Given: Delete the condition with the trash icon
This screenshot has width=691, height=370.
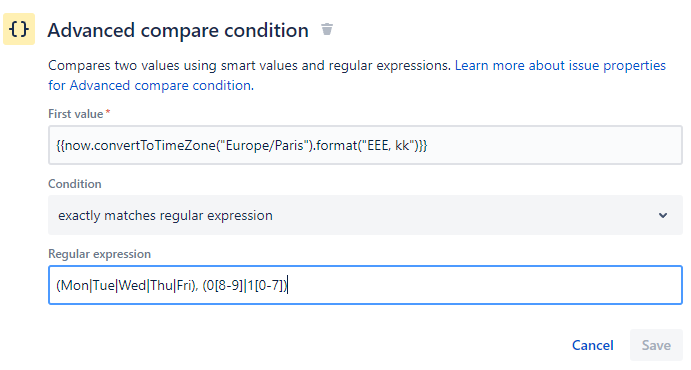Looking at the screenshot, I should [x=327, y=29].
